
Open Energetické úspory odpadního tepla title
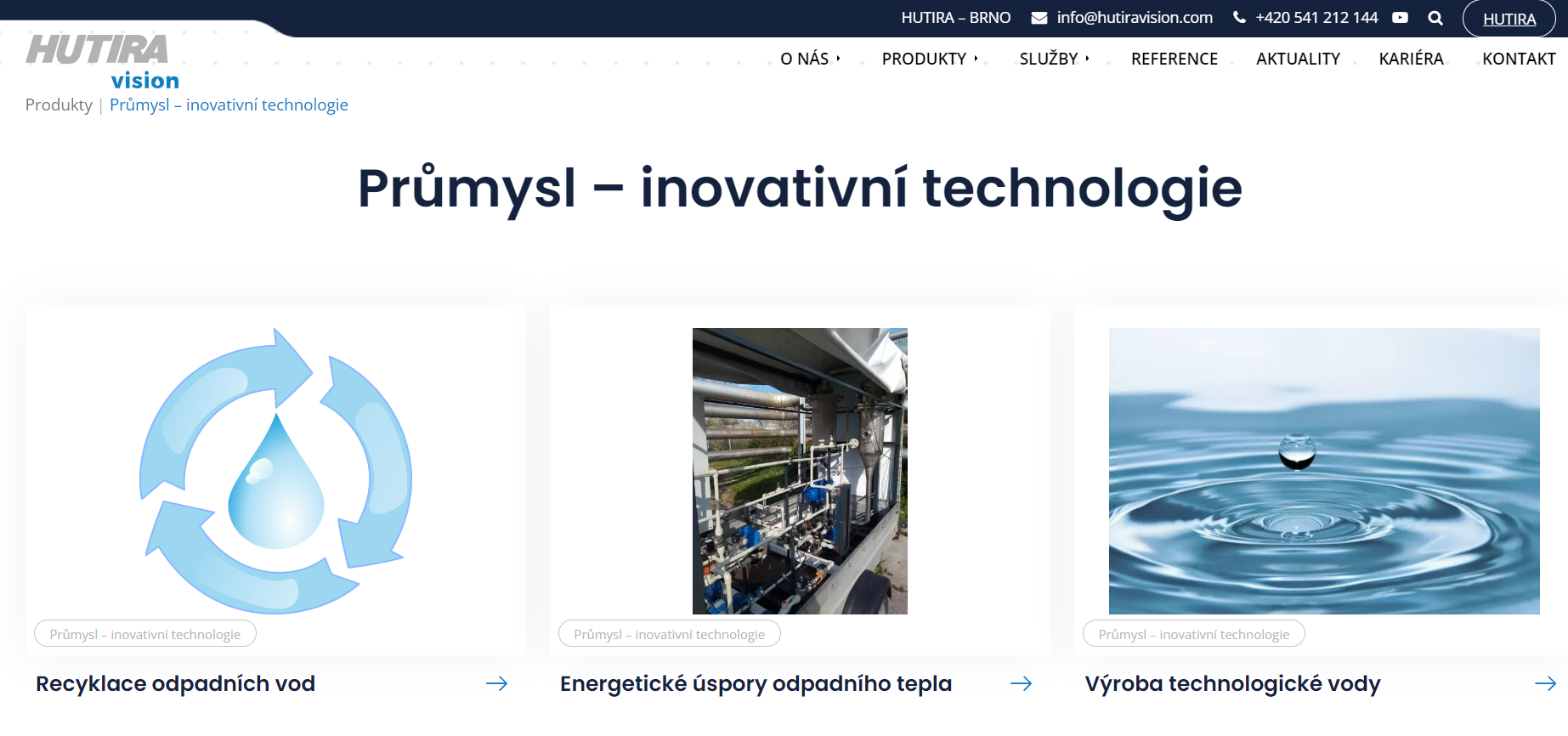pos(756,683)
